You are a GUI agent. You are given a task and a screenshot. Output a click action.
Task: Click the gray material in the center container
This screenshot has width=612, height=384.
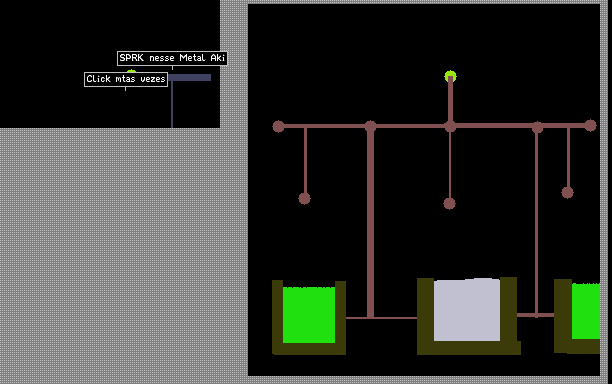pyautogui.click(x=467, y=309)
